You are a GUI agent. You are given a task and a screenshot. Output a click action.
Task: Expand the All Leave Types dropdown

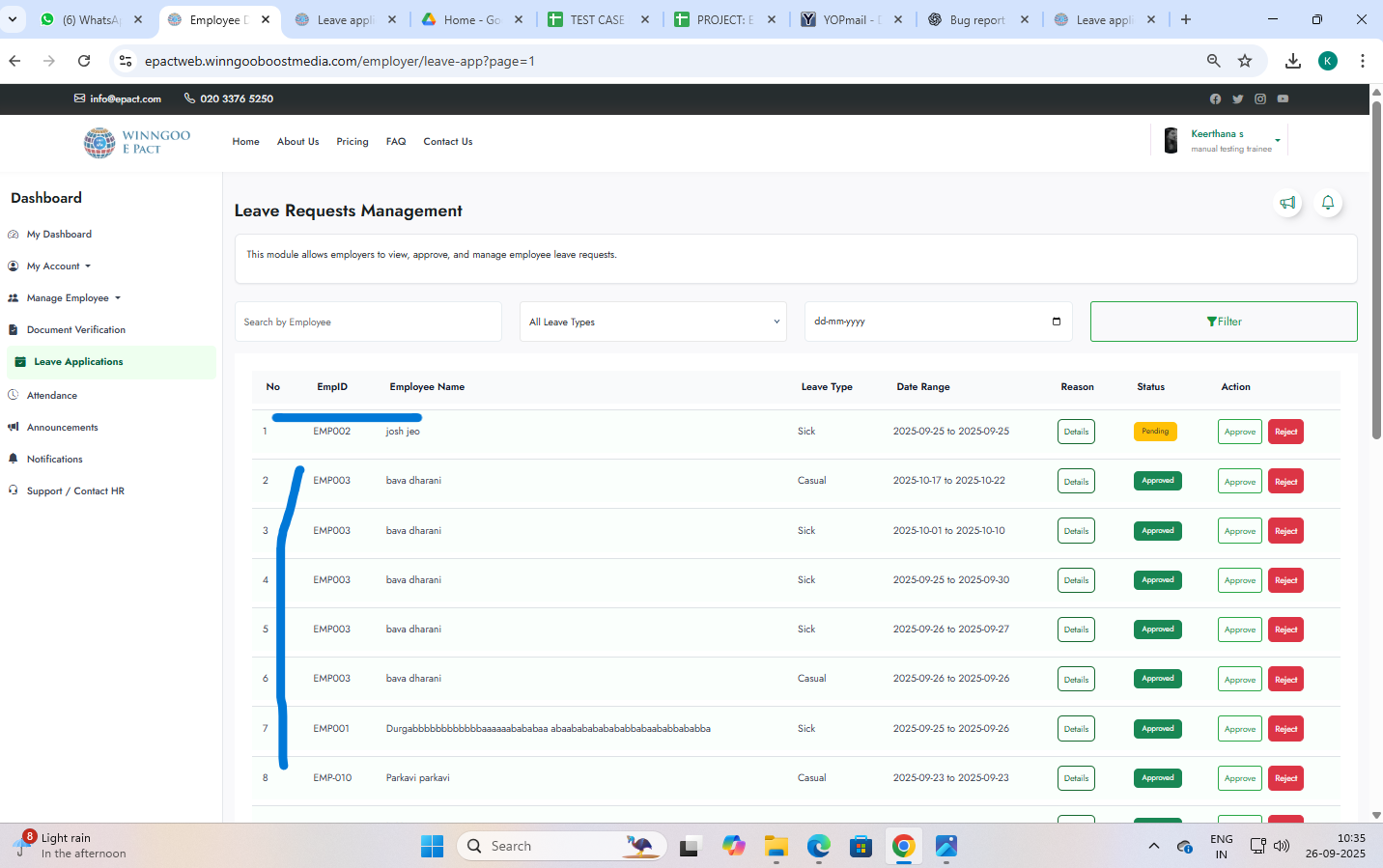click(x=653, y=322)
